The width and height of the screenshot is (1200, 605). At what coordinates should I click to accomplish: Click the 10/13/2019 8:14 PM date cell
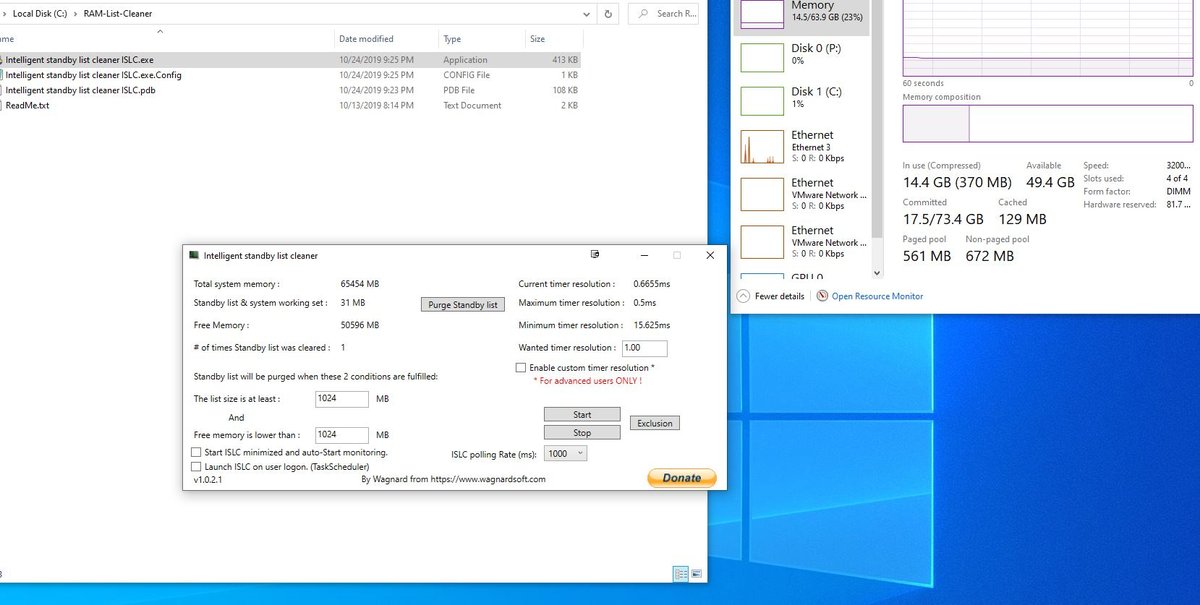tap(376, 105)
